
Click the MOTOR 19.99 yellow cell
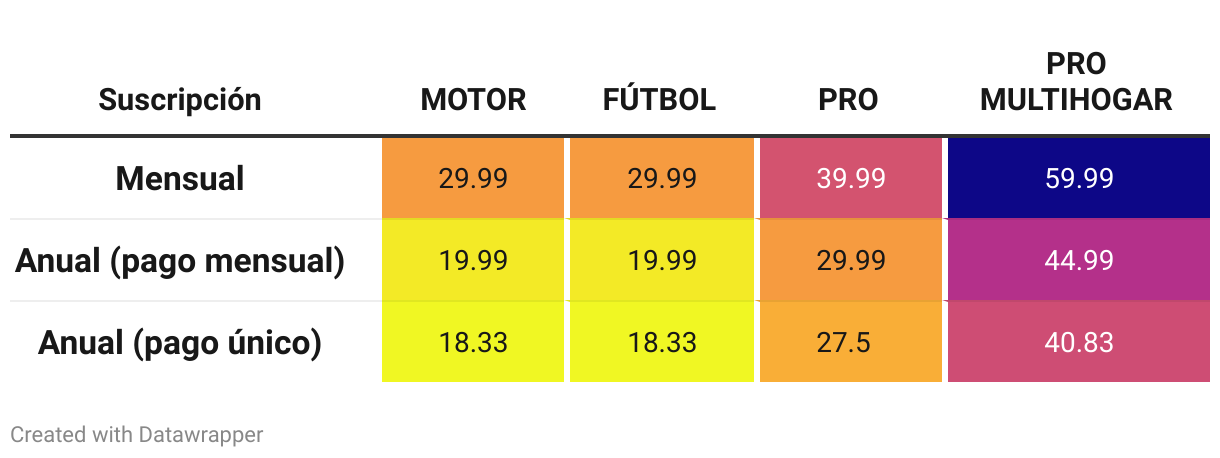pyautogui.click(x=473, y=260)
